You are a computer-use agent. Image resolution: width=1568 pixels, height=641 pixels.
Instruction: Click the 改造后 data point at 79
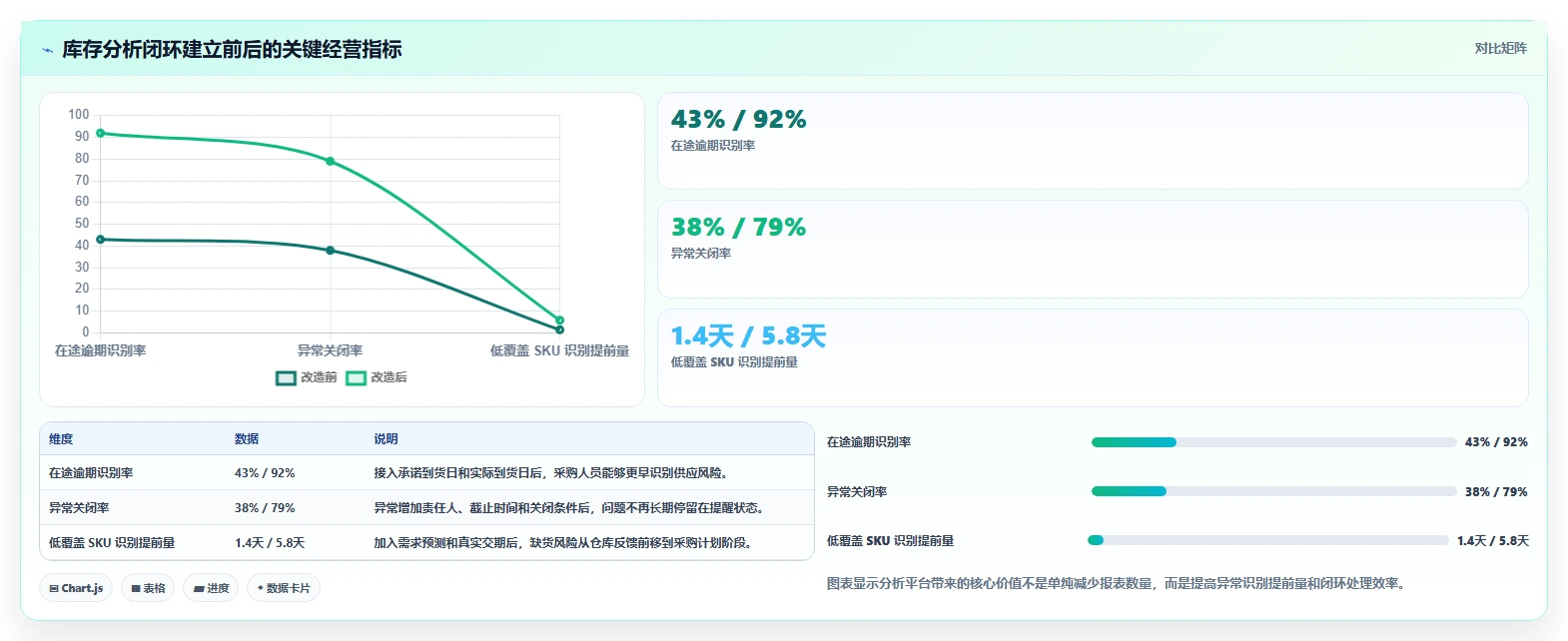coord(330,161)
